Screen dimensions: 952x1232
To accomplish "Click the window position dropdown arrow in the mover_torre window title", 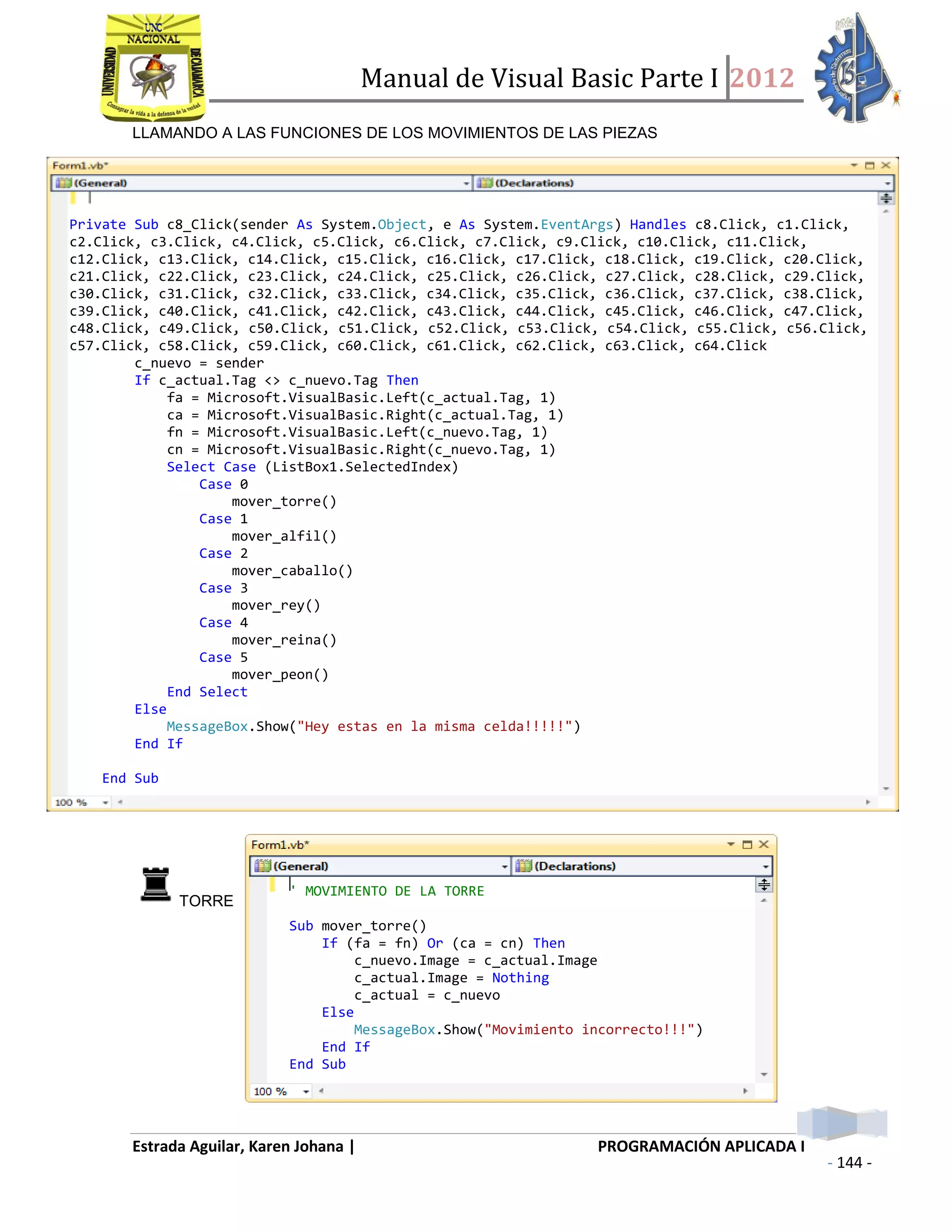I will point(731,844).
